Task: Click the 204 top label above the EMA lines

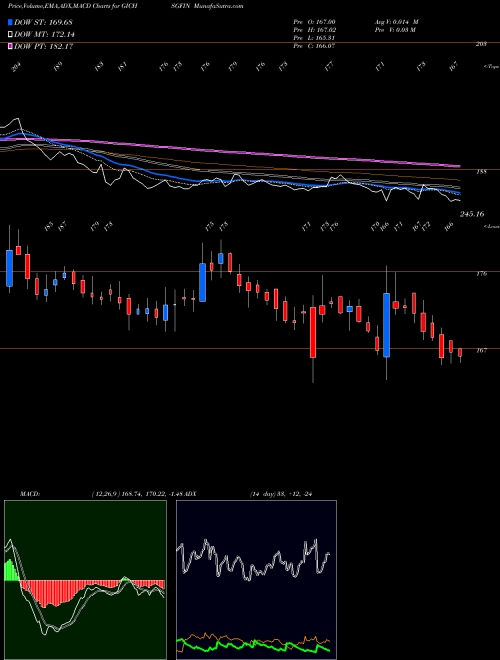Action: pos(16,67)
